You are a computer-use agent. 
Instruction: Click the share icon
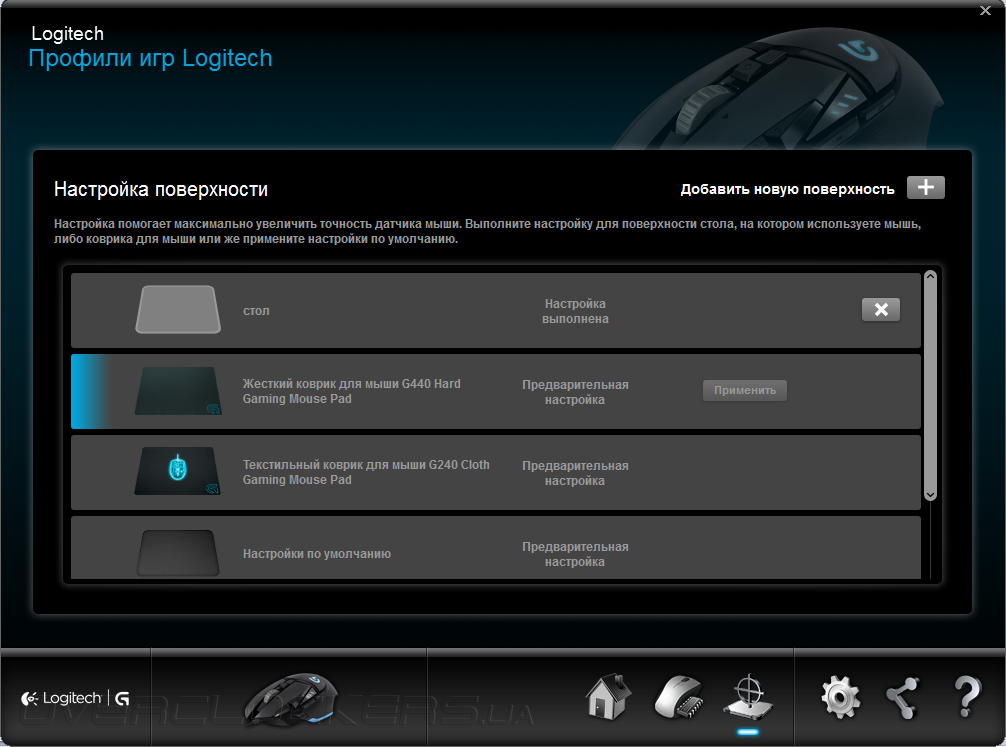click(903, 698)
